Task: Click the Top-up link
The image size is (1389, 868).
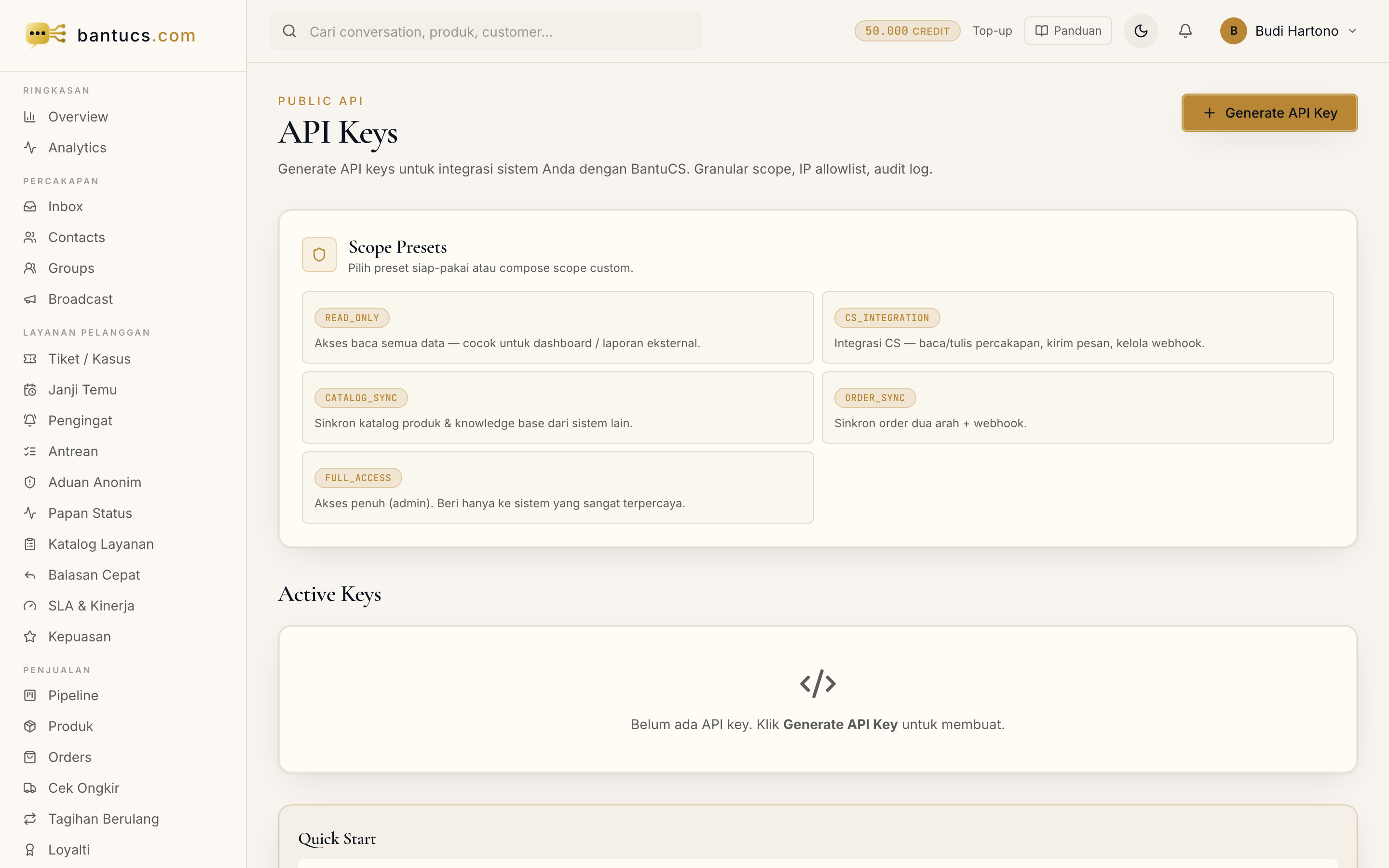Action: (x=992, y=31)
